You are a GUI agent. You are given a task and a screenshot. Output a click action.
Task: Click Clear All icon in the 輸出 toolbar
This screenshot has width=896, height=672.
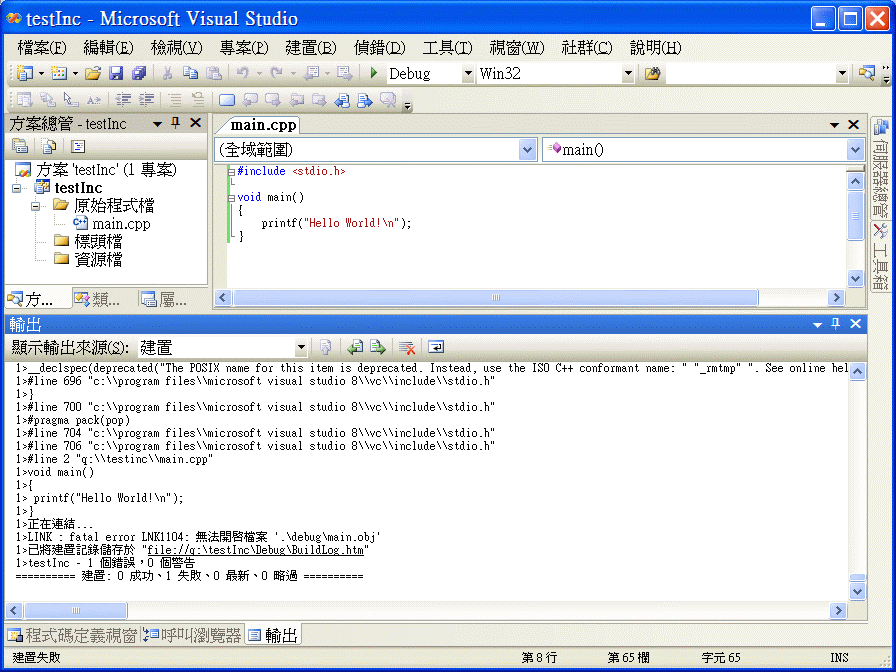(x=407, y=347)
